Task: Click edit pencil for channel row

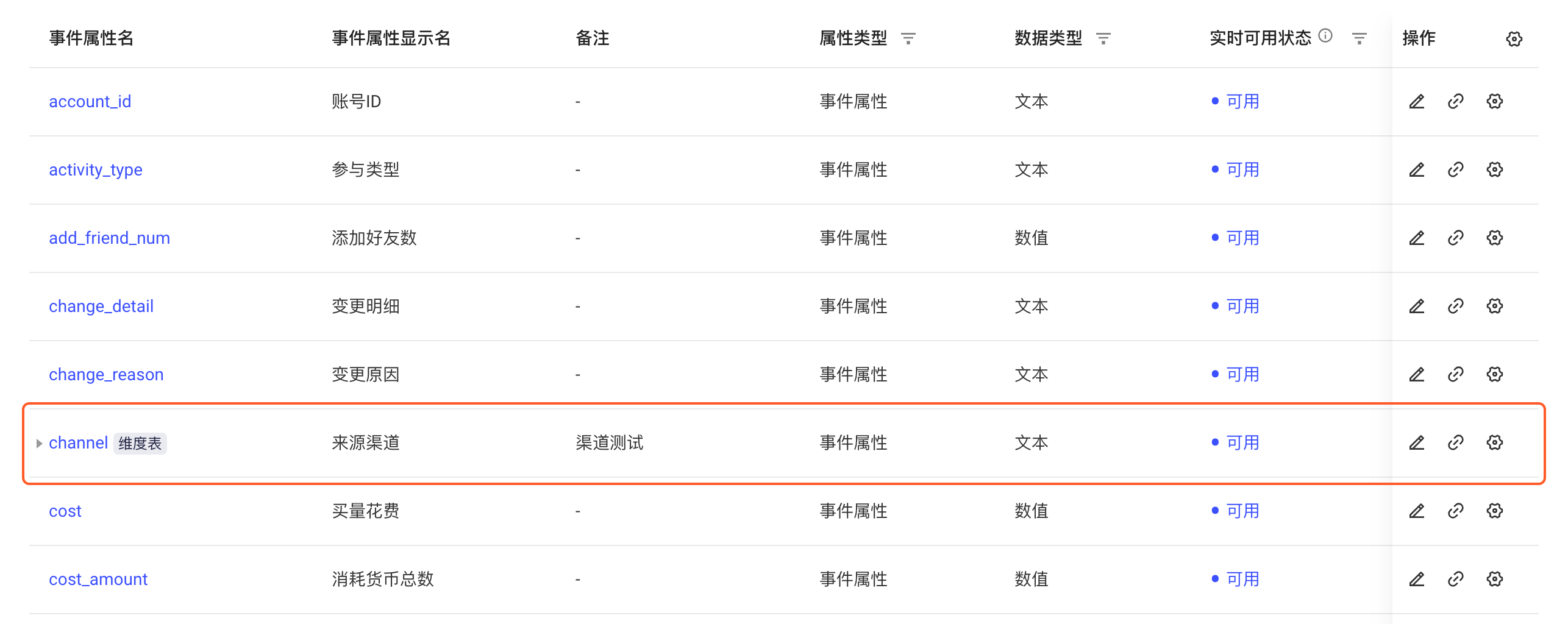Action: (1417, 442)
